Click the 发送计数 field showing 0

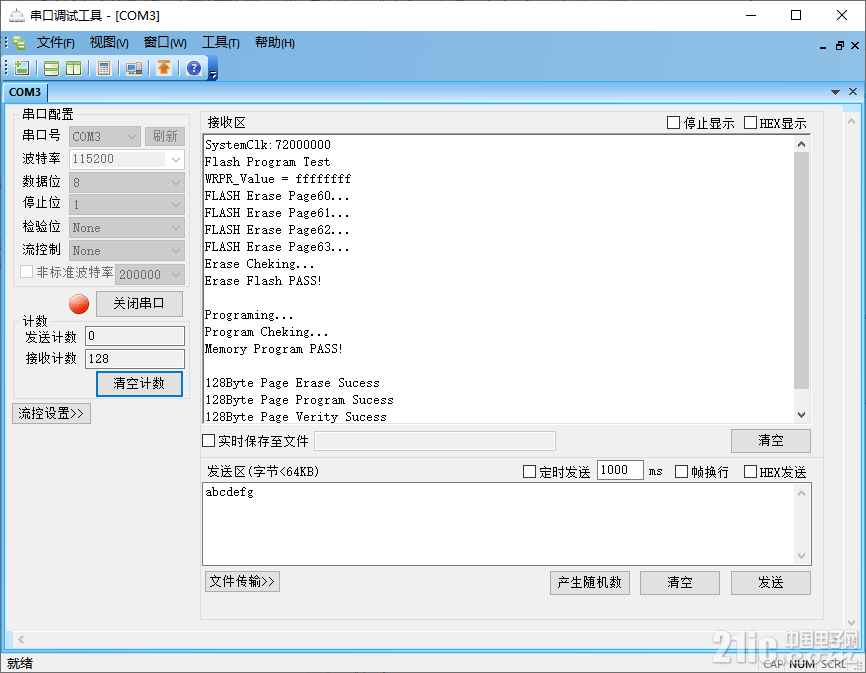[x=135, y=336]
